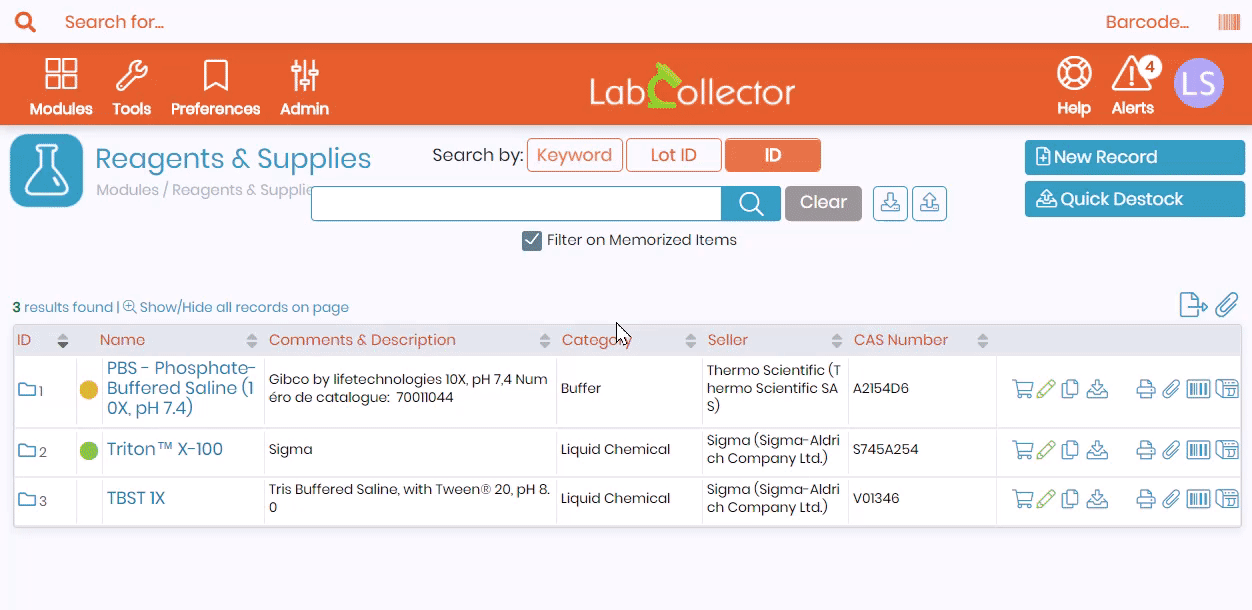Switch search mode to Lot ID

click(x=673, y=155)
